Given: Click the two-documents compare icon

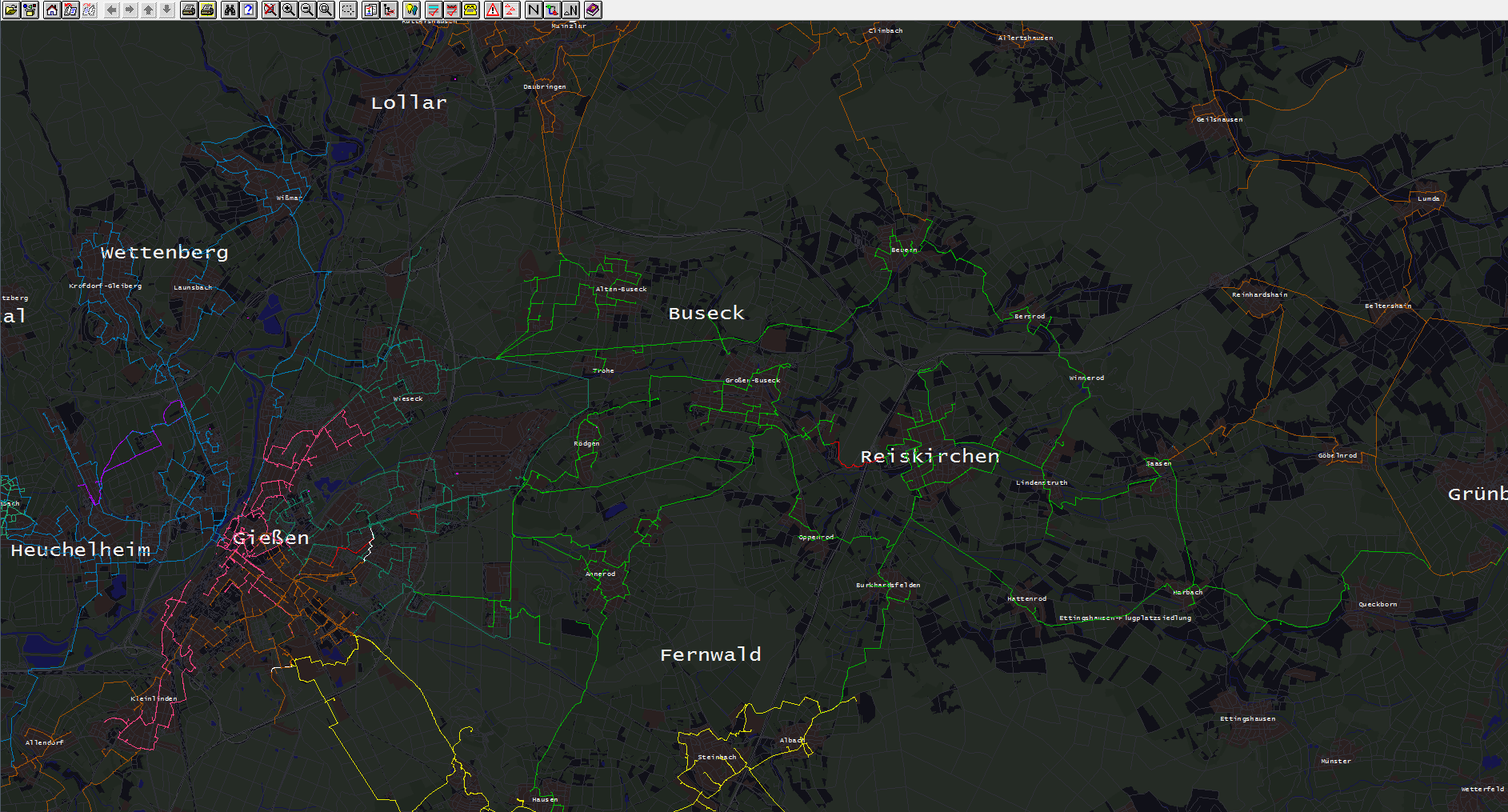Looking at the screenshot, I should pyautogui.click(x=370, y=10).
